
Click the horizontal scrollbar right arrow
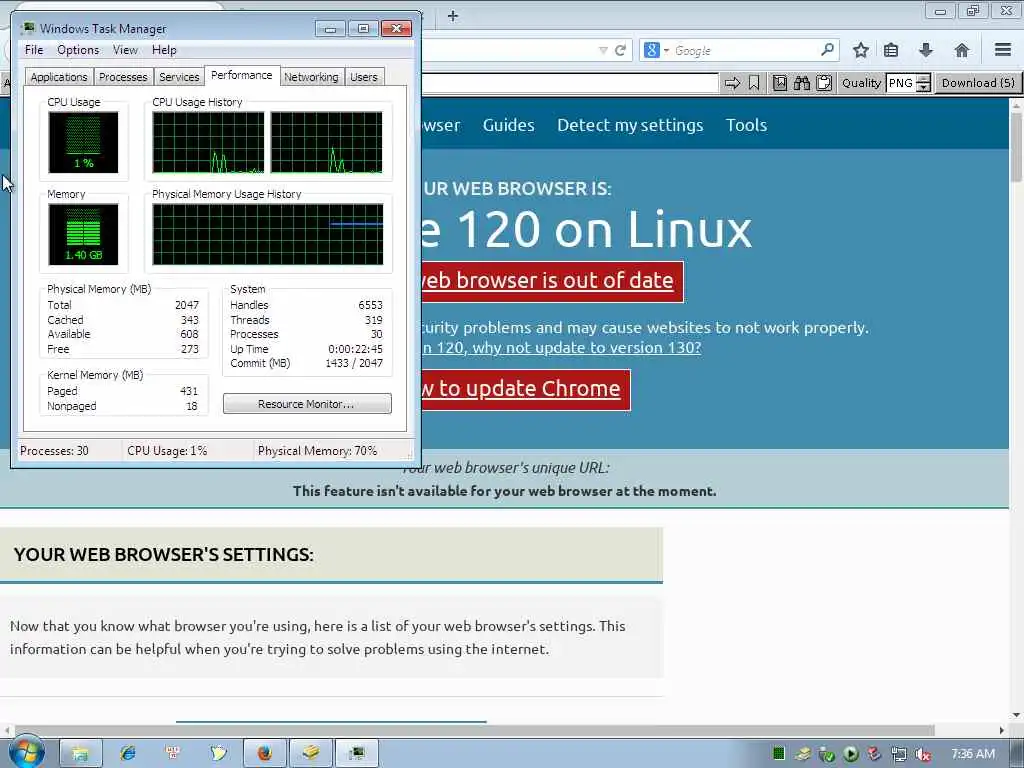click(x=1002, y=730)
